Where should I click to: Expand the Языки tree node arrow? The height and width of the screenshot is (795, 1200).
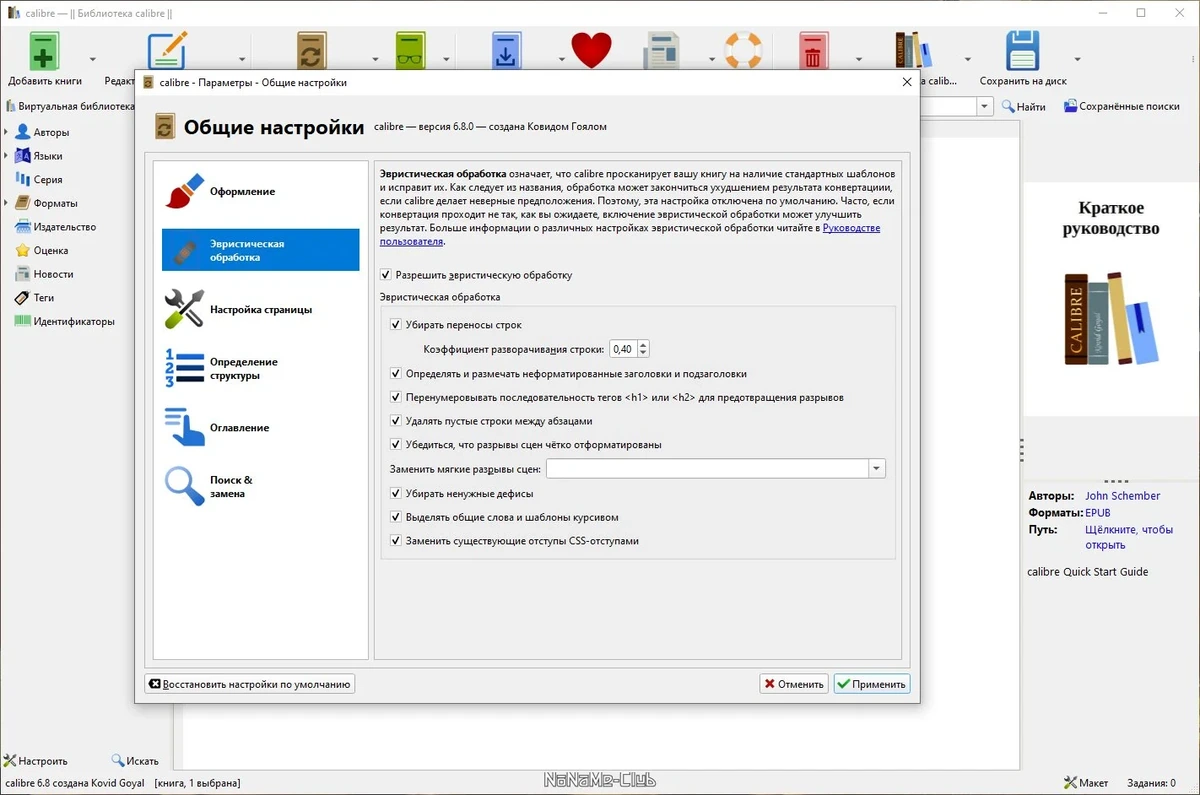pyautogui.click(x=6, y=156)
